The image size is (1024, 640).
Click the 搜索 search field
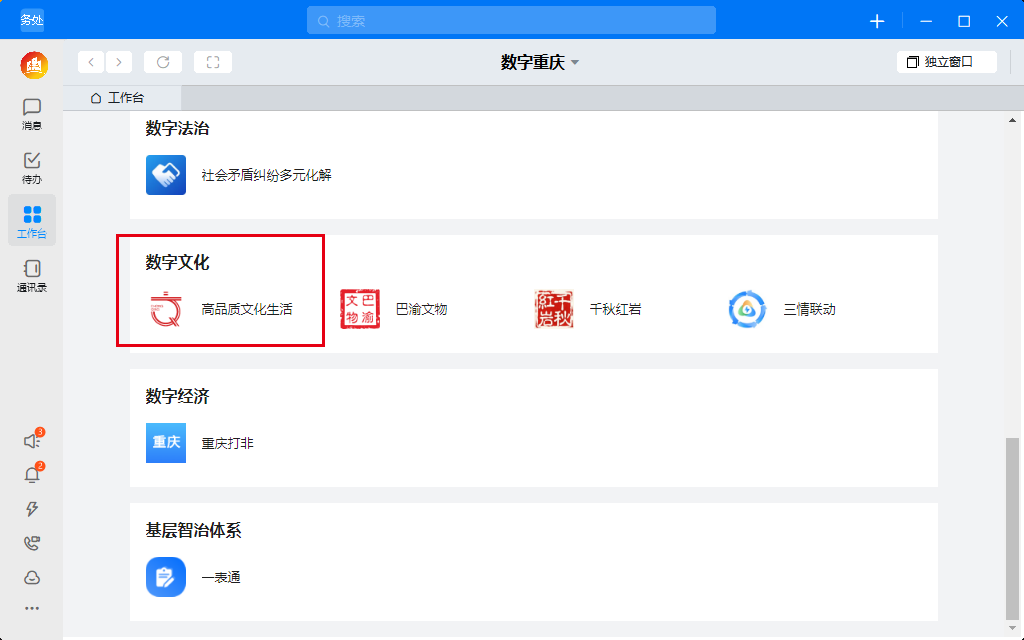click(x=511, y=21)
